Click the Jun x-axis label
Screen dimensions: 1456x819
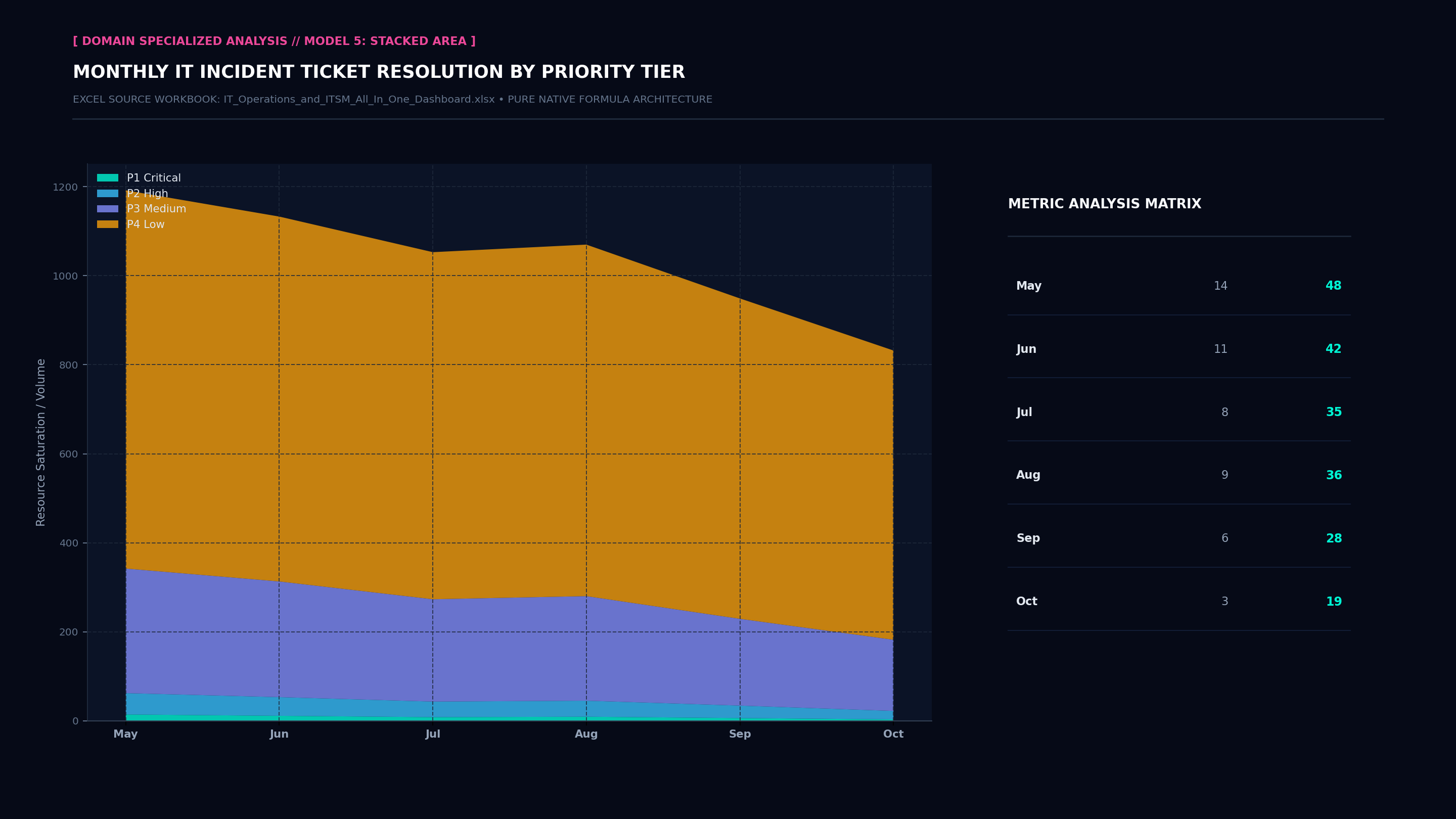click(279, 734)
